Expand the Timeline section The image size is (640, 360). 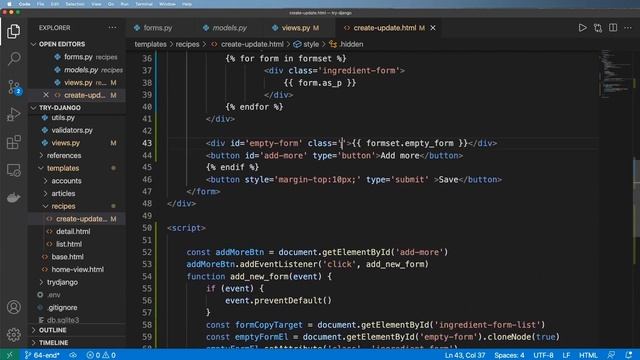click(53, 342)
